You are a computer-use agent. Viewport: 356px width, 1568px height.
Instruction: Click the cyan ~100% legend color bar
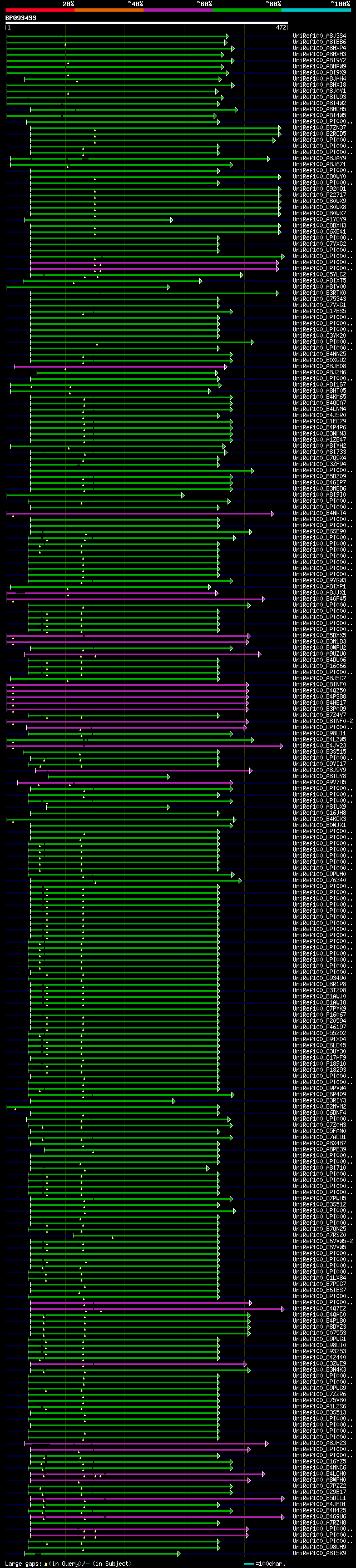click(316, 10)
